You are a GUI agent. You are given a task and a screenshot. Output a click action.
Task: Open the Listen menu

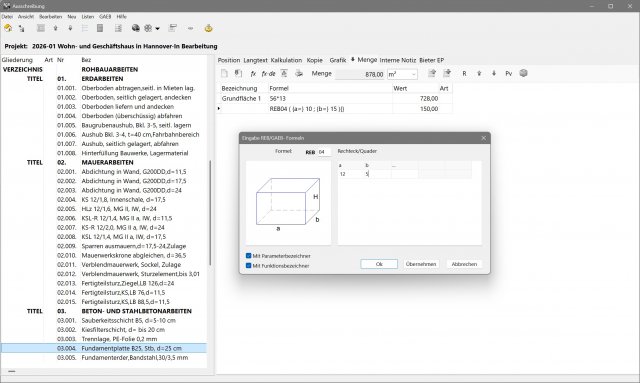pyautogui.click(x=88, y=17)
